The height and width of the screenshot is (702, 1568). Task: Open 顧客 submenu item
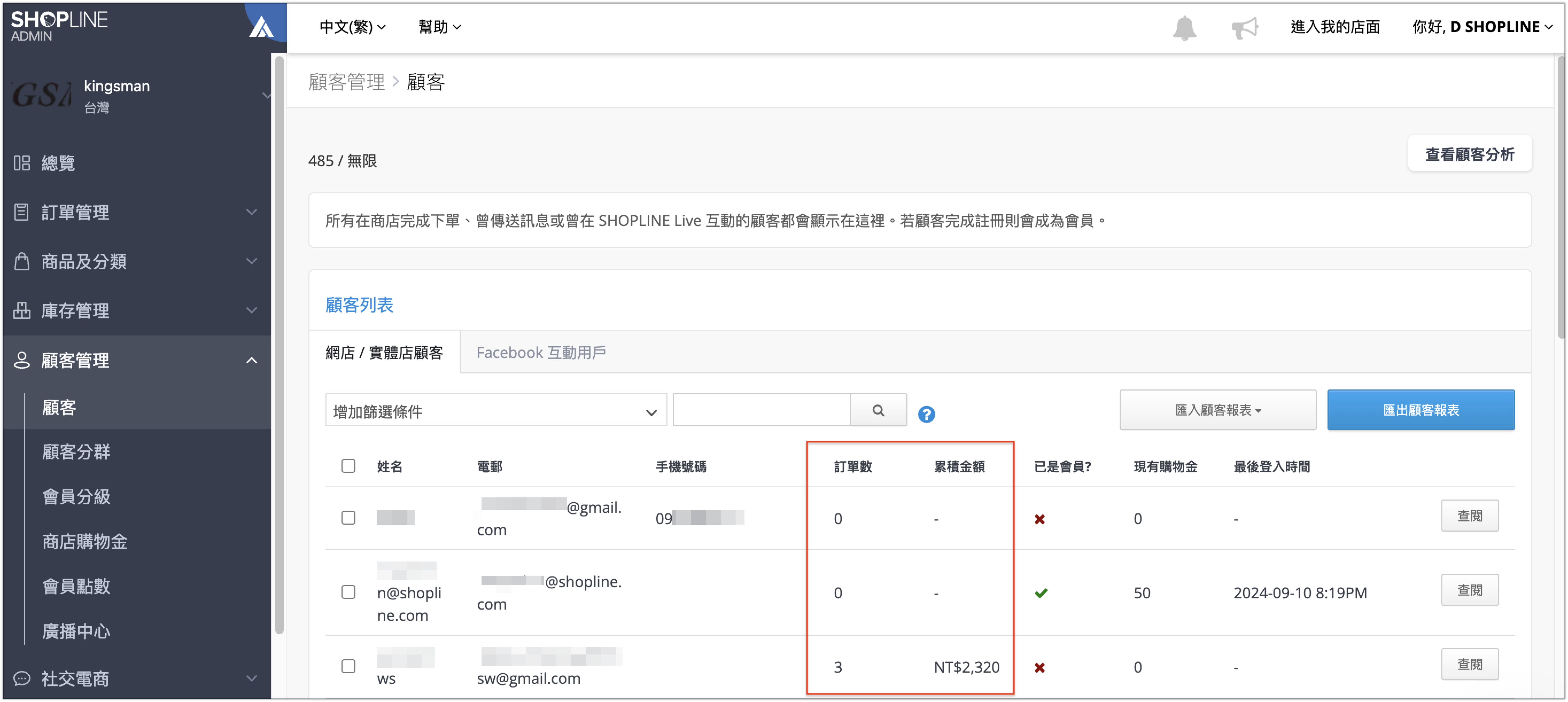coord(59,407)
